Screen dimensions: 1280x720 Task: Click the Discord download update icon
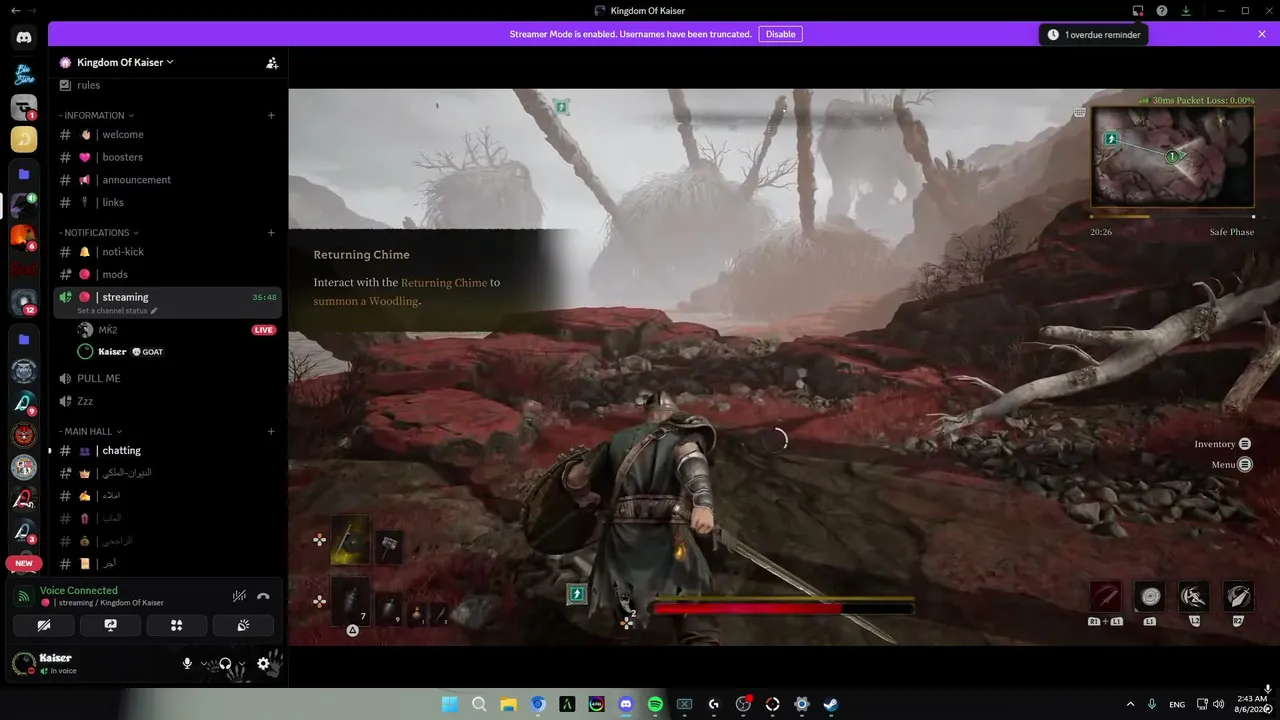click(x=1186, y=11)
